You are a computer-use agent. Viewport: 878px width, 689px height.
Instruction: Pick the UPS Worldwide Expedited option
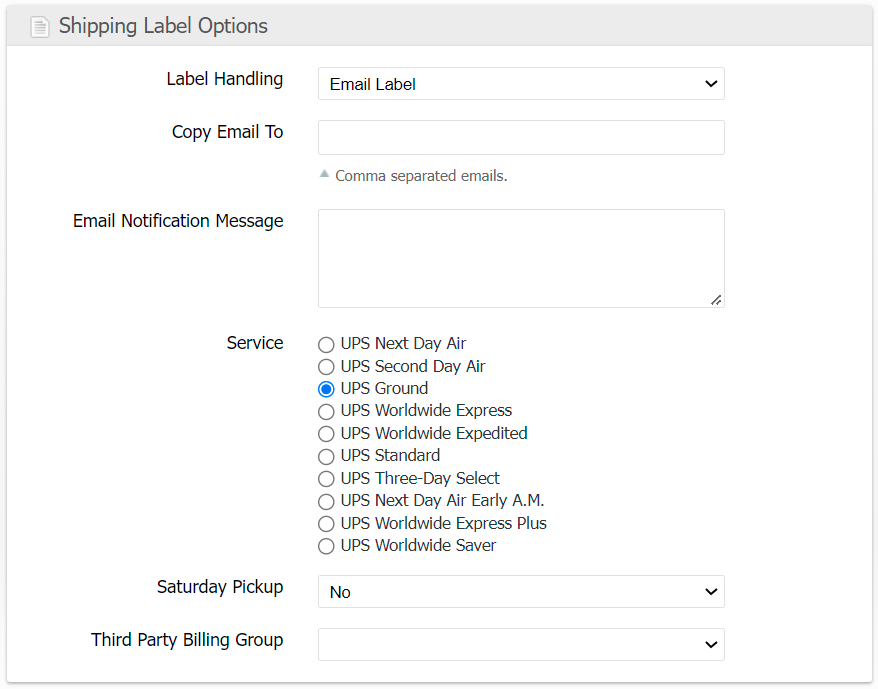326,434
